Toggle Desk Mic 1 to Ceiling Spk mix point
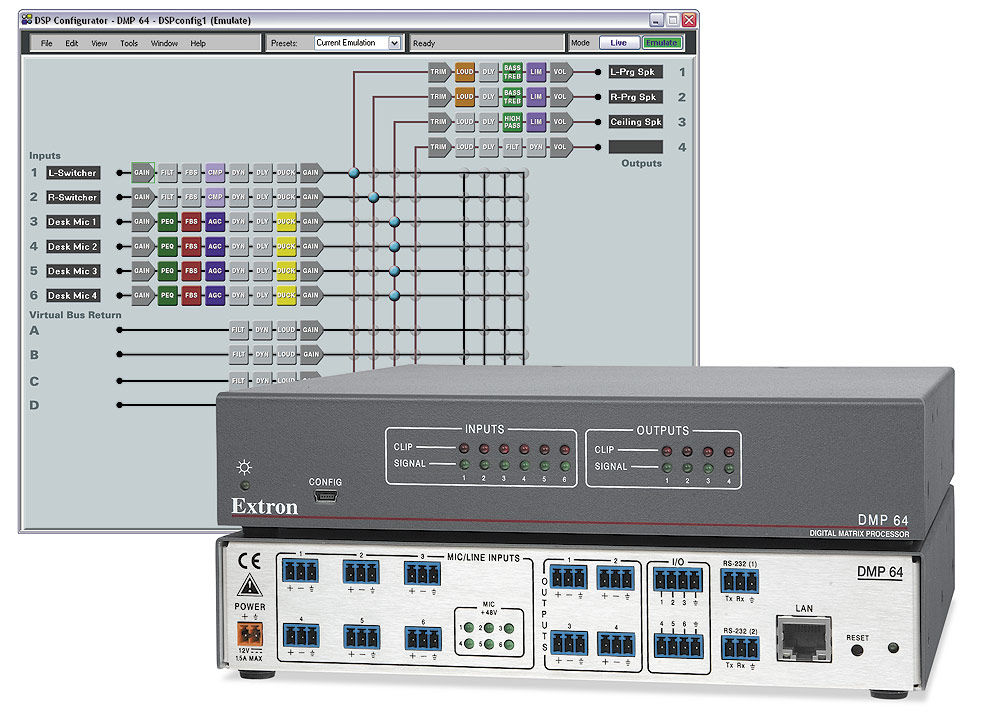1000x727 pixels. (x=395, y=221)
